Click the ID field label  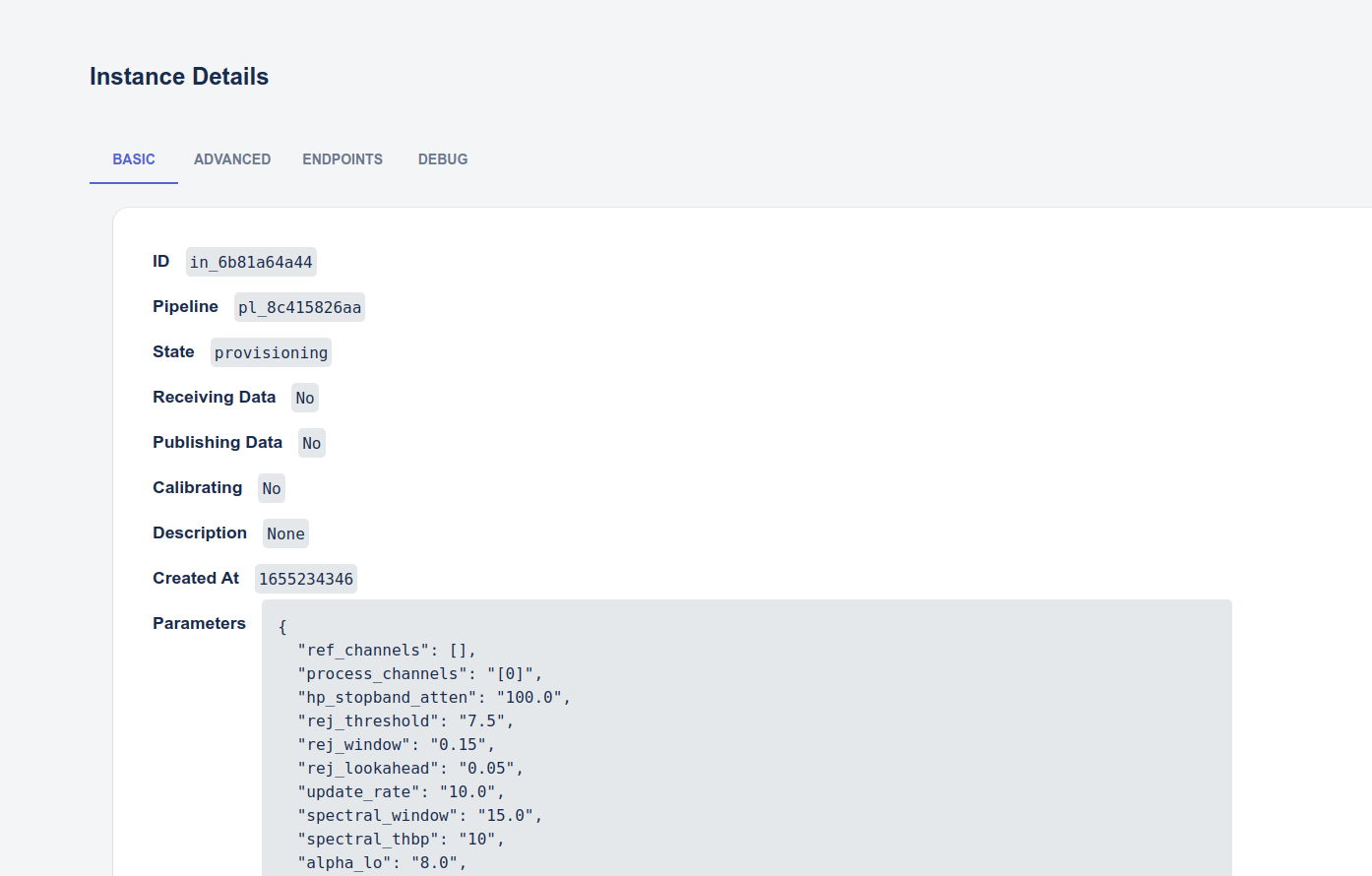coord(161,261)
